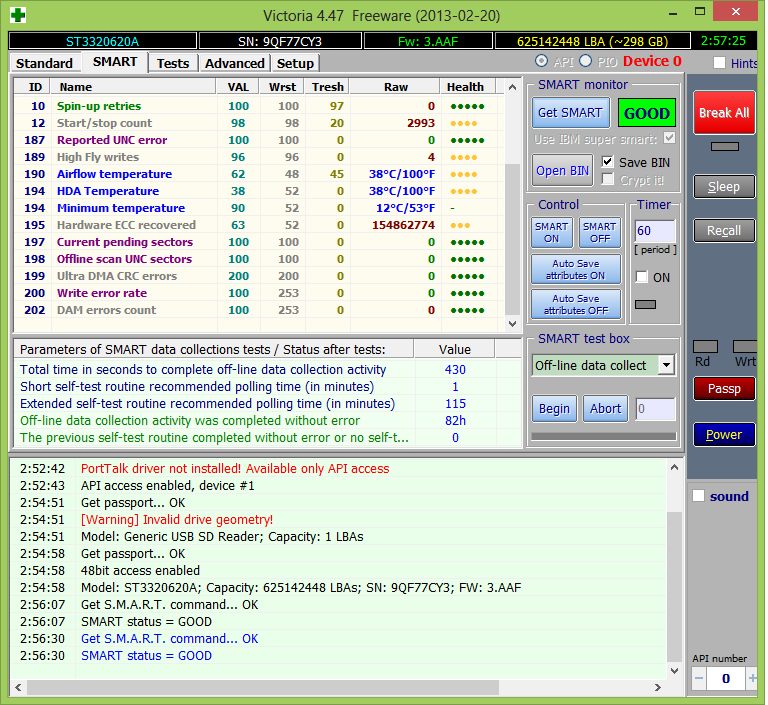Increase the API number with plus
Image resolution: width=768 pixels, height=705 pixels.
click(752, 679)
